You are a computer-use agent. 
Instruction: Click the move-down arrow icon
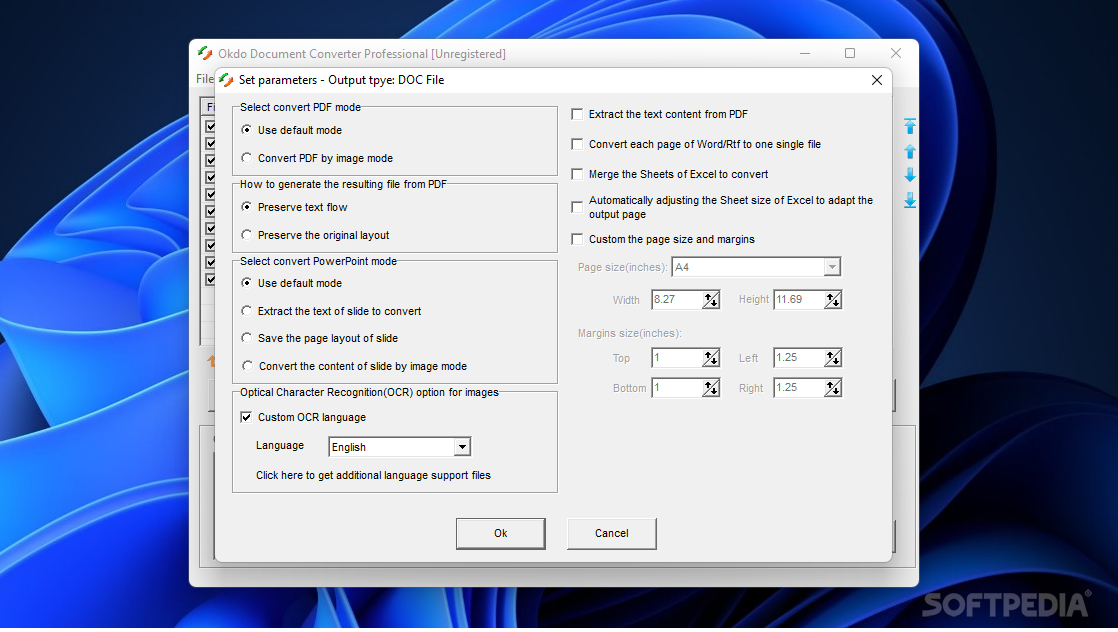click(x=910, y=175)
